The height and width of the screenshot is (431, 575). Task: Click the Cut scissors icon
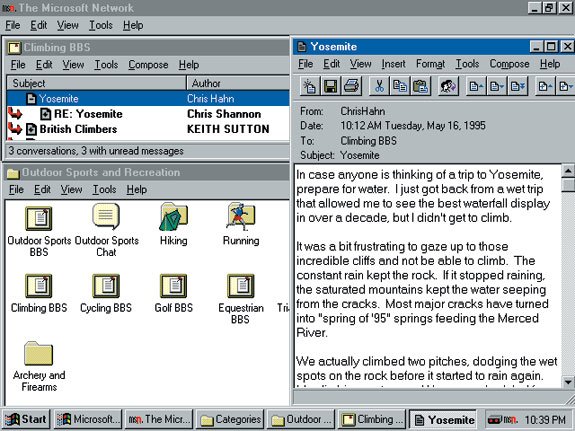(x=379, y=87)
